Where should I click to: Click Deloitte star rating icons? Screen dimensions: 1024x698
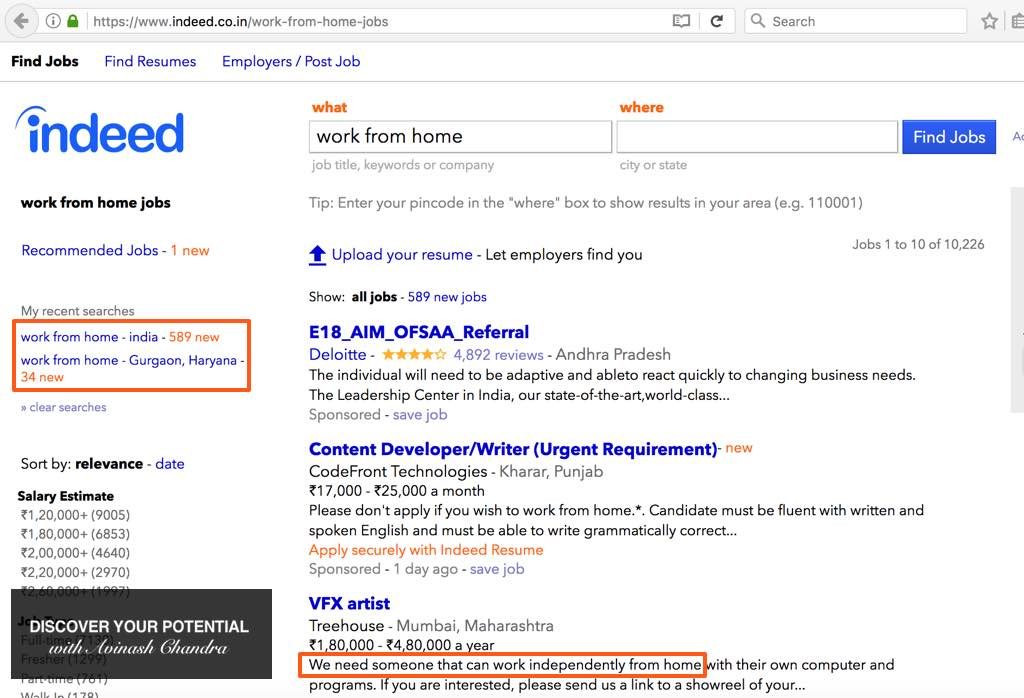pos(414,355)
